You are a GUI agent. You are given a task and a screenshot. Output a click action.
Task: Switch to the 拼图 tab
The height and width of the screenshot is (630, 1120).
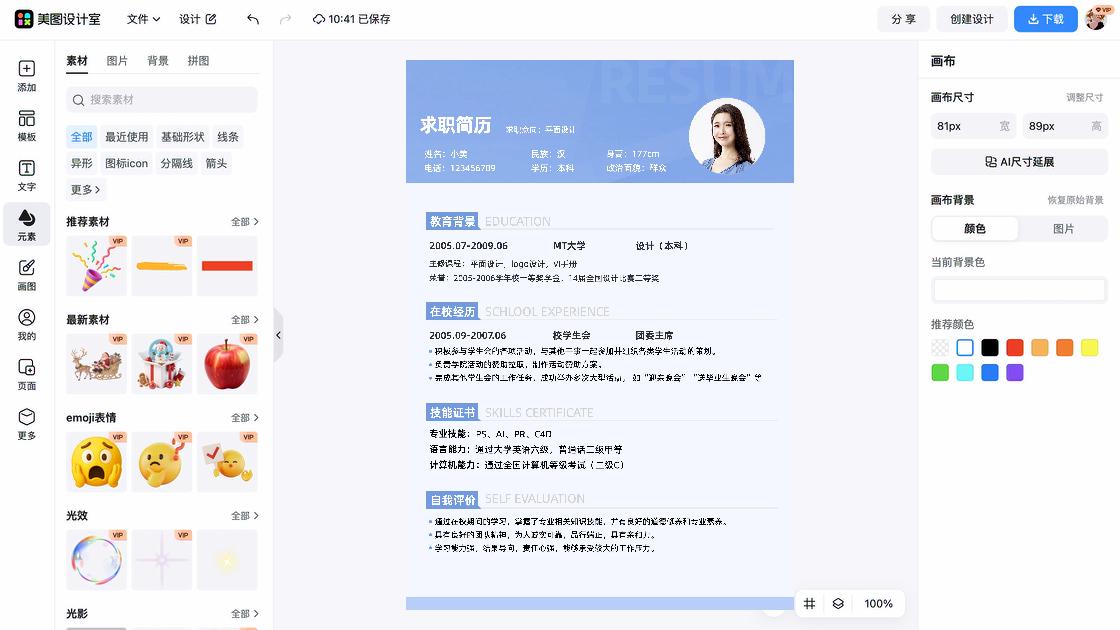click(199, 61)
